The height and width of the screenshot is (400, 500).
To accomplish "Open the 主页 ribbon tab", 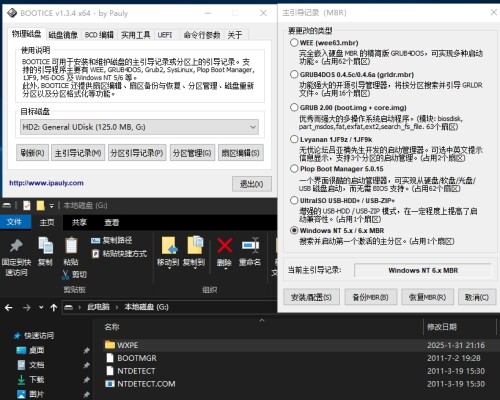I will point(47,222).
